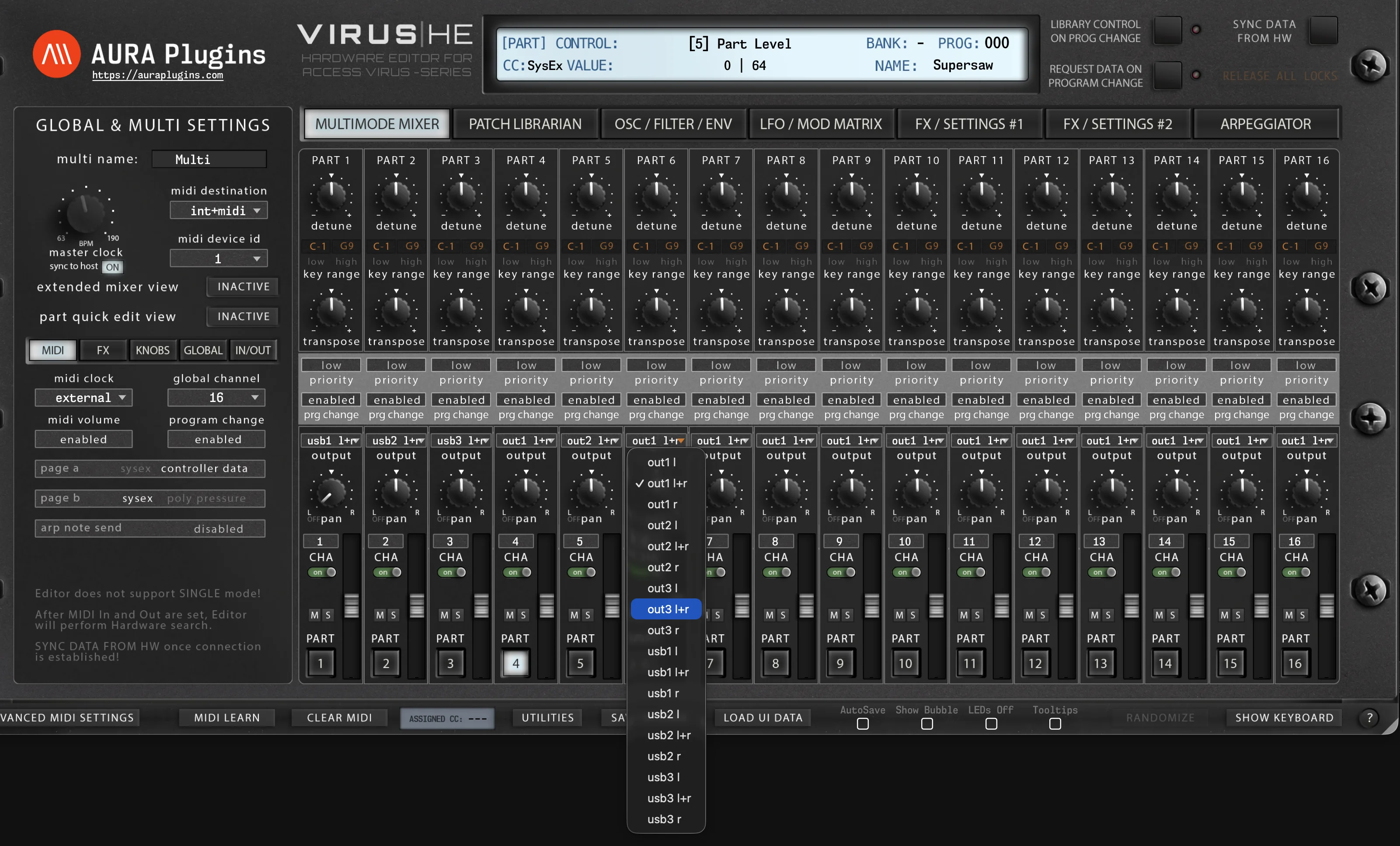This screenshot has height=846, width=1400.
Task: Toggle Library Control on Prog Change
Action: point(1167,30)
